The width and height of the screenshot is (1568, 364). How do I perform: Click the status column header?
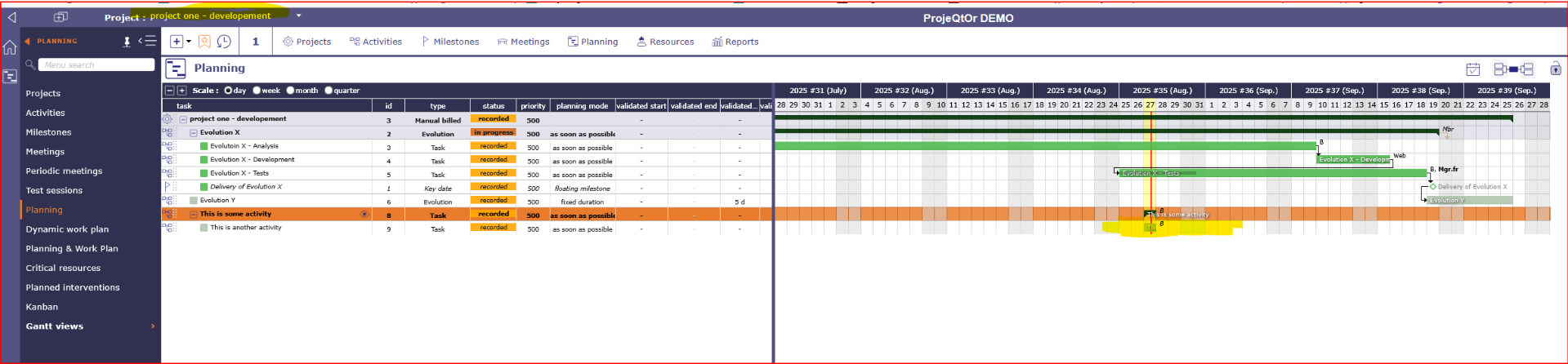click(493, 106)
